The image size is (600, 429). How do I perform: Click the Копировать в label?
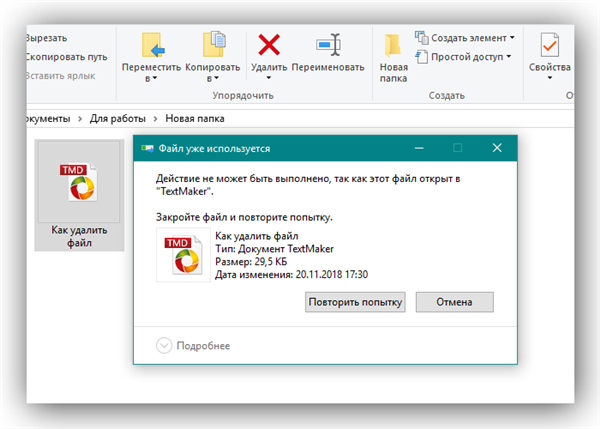213,72
